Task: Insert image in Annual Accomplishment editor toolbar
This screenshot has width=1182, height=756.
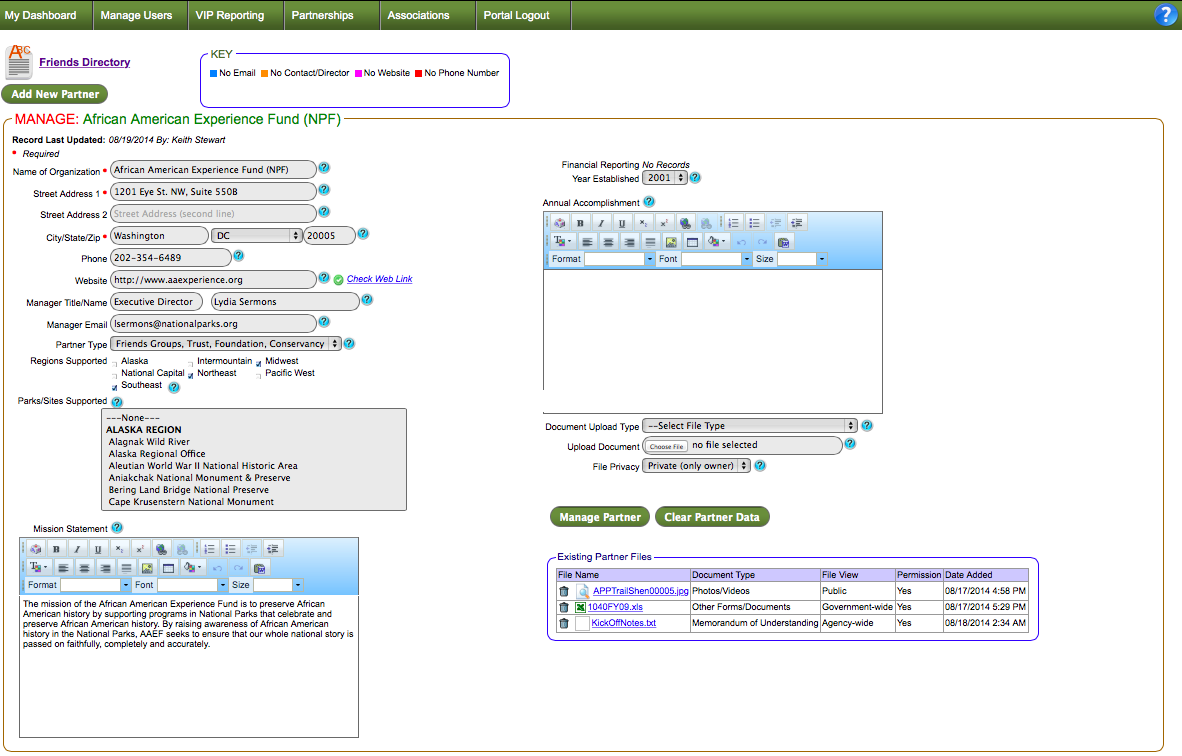Action: click(x=671, y=242)
